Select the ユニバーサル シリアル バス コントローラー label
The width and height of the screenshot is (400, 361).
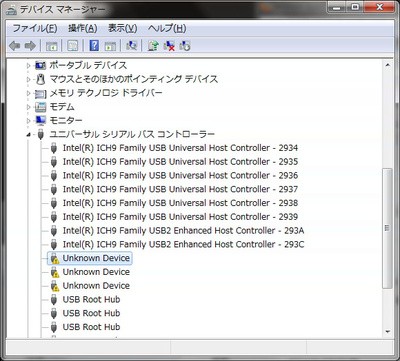click(132, 134)
